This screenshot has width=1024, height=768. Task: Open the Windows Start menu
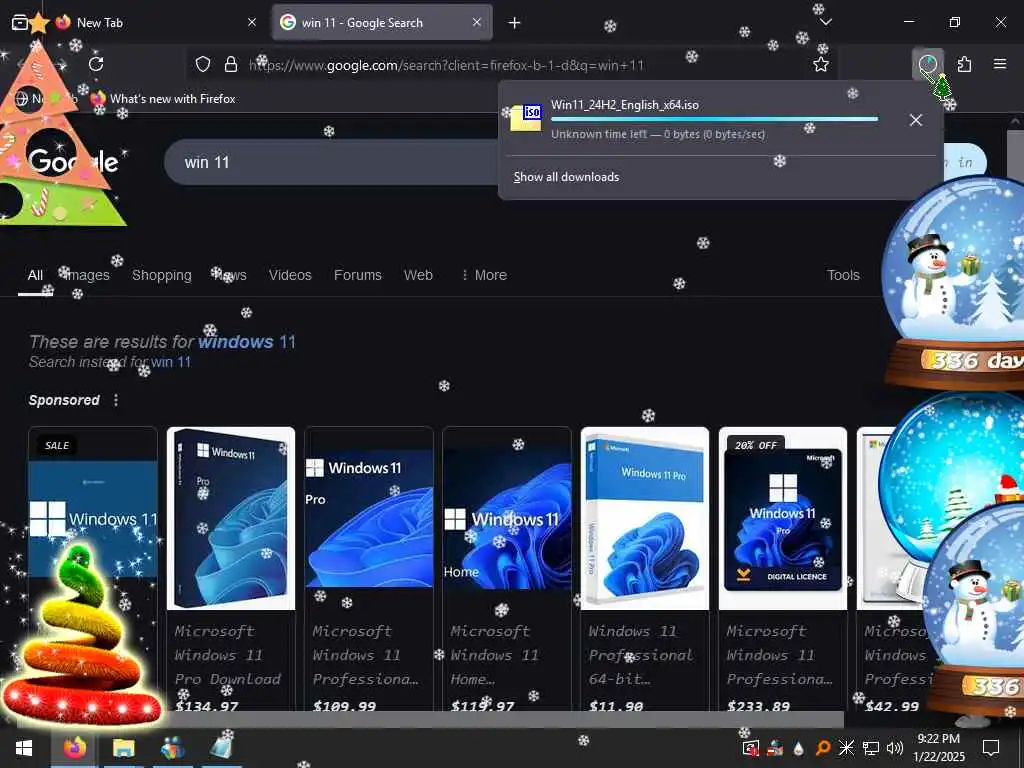tap(24, 748)
